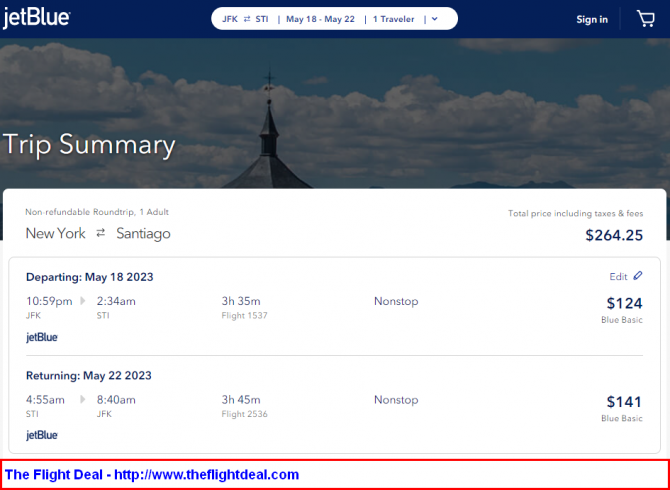670x490 pixels.
Task: Click Departing: May 18 2023 heading
Action: point(90,277)
